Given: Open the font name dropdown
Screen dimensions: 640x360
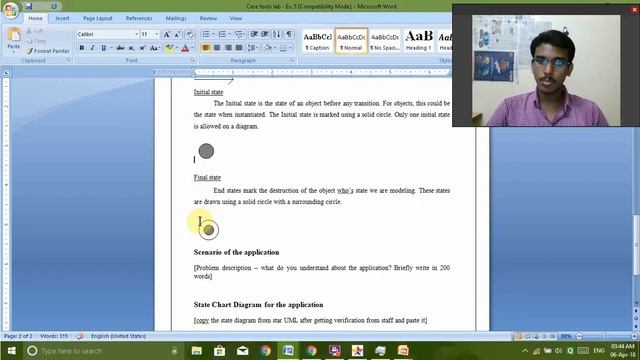Looking at the screenshot, I should [136, 34].
